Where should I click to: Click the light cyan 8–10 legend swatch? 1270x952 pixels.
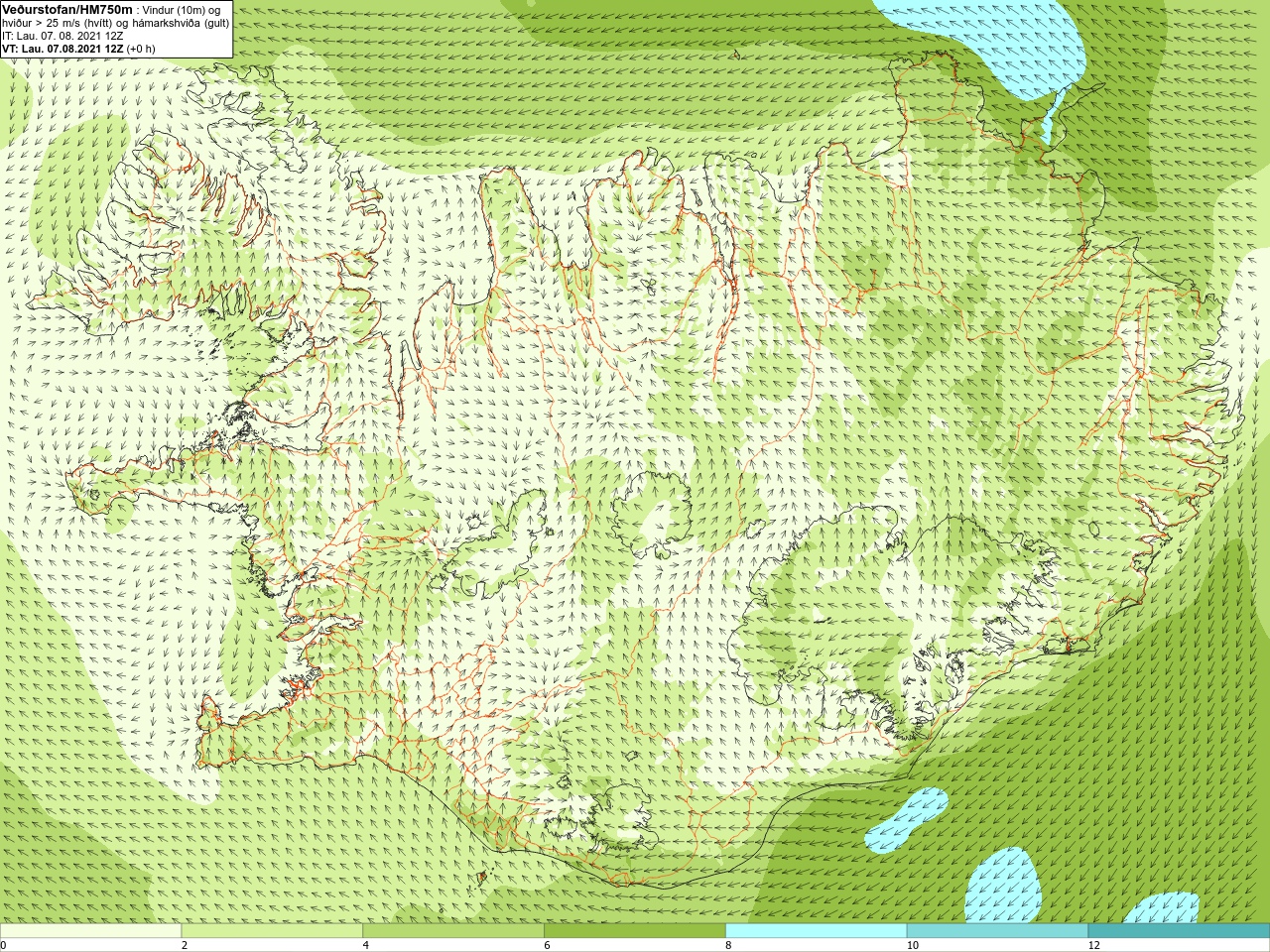(817, 931)
